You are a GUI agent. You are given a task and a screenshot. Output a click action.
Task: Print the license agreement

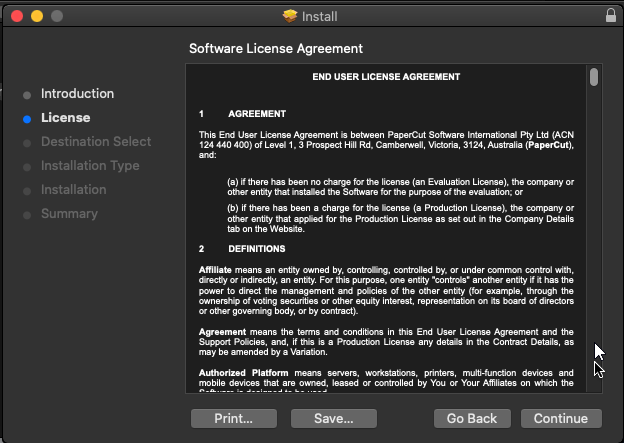pyautogui.click(x=233, y=418)
